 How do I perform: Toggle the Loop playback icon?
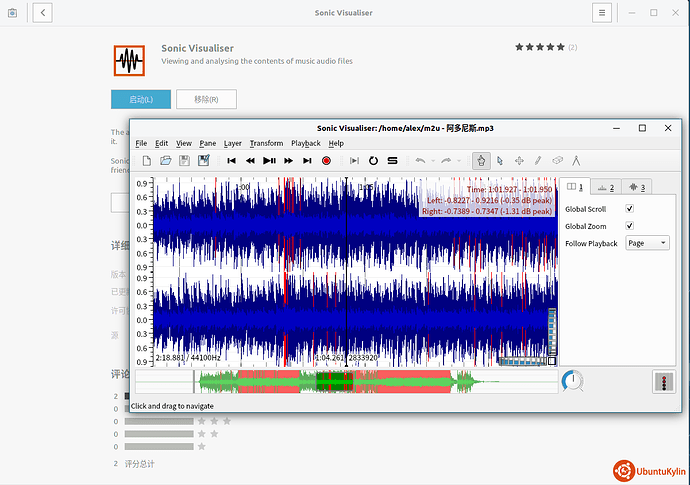tap(373, 160)
